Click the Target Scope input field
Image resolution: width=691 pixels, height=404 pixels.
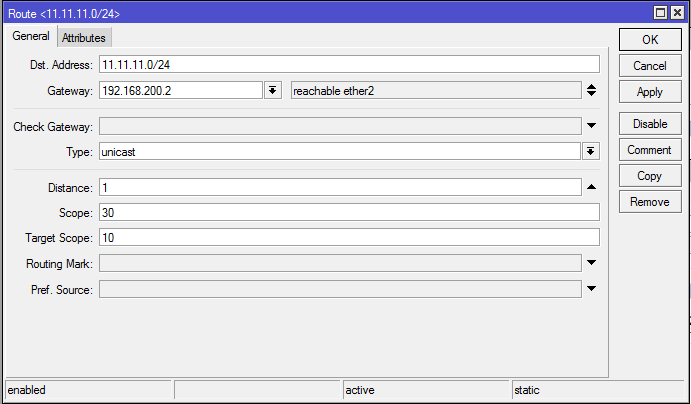tap(348, 238)
